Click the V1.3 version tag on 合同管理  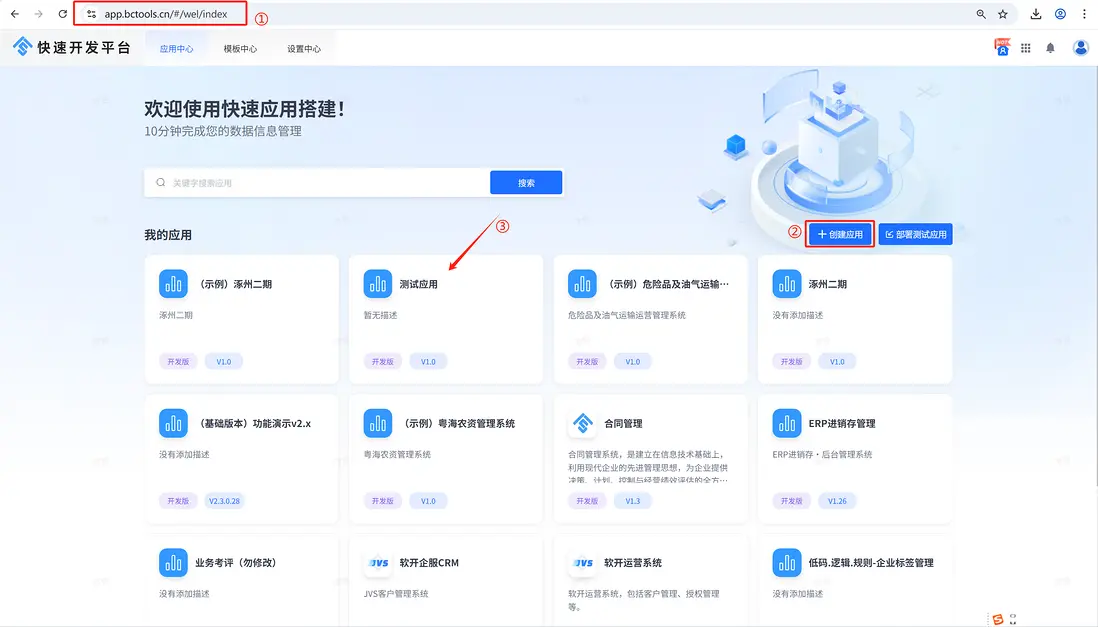pyautogui.click(x=632, y=501)
